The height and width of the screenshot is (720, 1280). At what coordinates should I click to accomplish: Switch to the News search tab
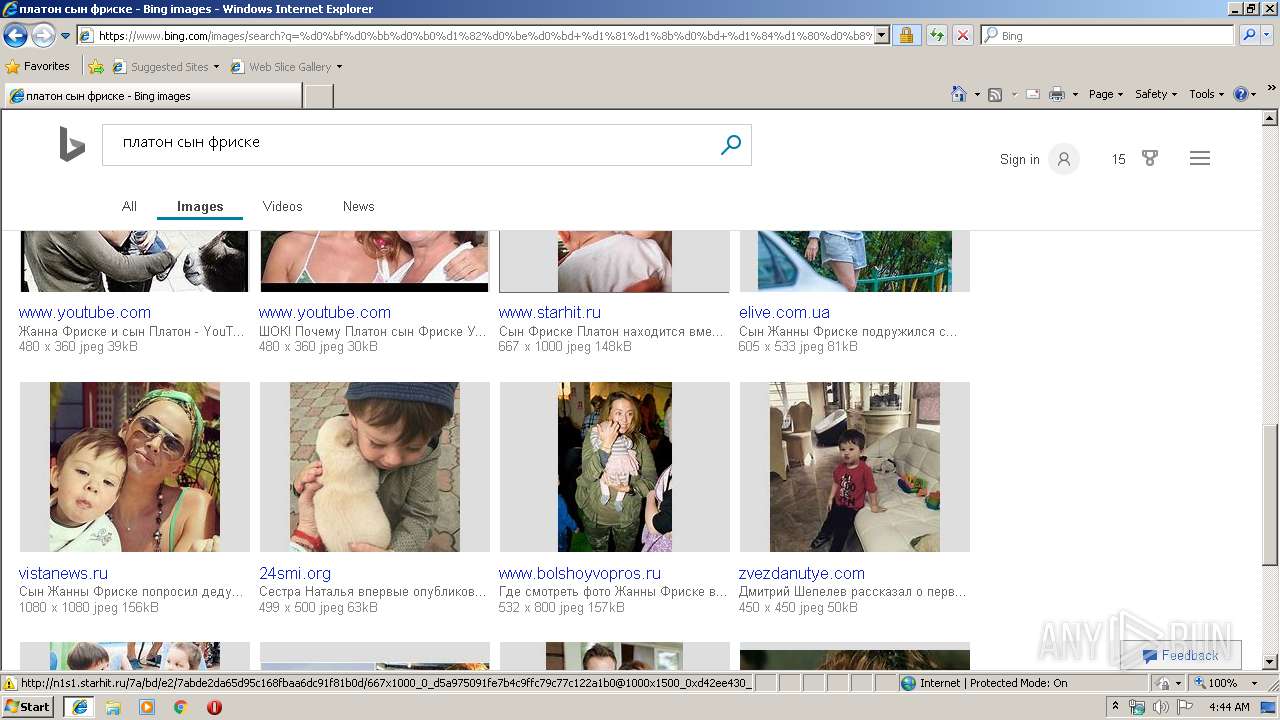coord(358,206)
